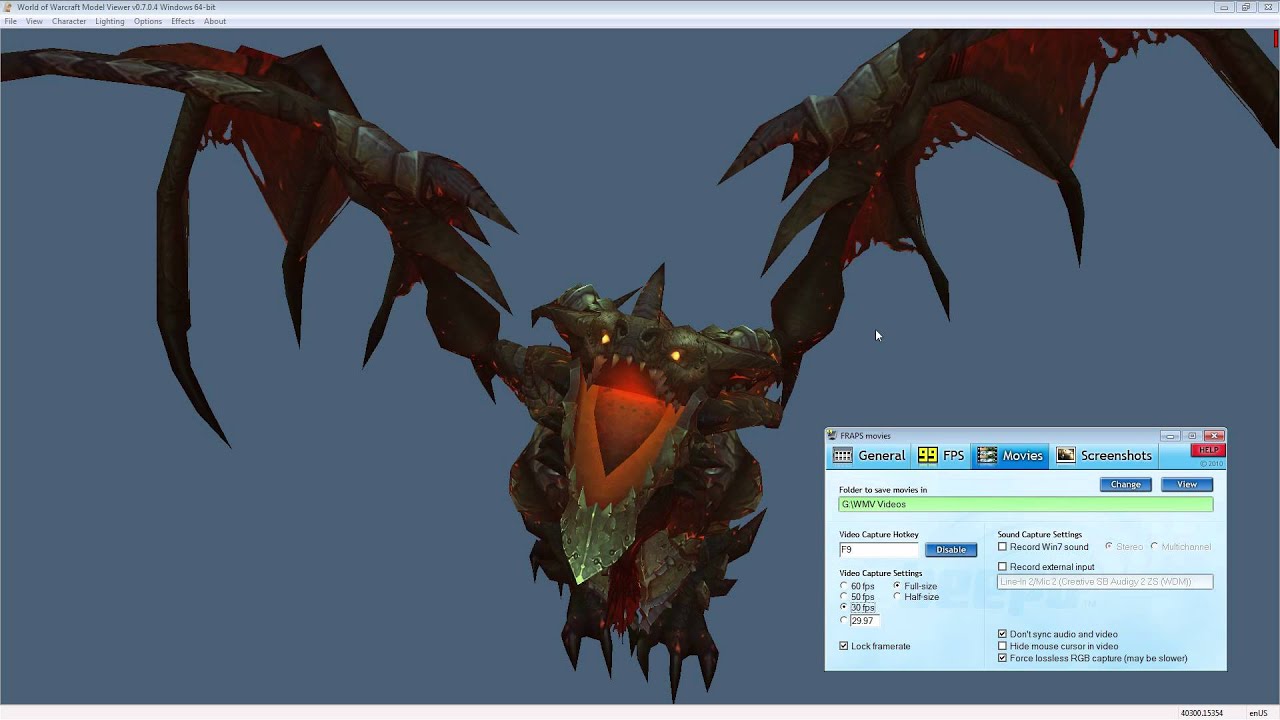The height and width of the screenshot is (720, 1280).
Task: Open the Options menu
Action: coord(148,21)
